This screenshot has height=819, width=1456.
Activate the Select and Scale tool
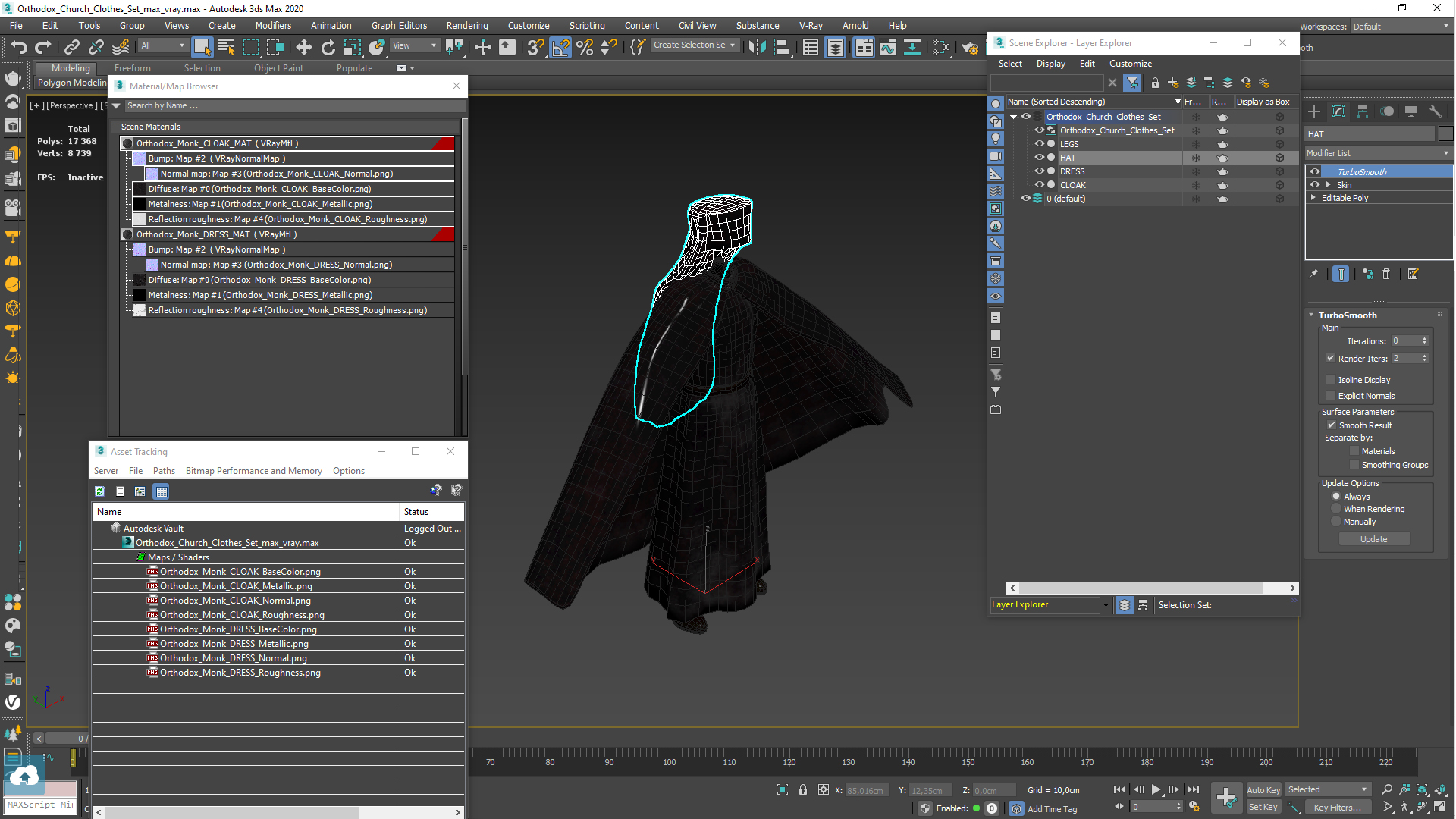(x=352, y=47)
